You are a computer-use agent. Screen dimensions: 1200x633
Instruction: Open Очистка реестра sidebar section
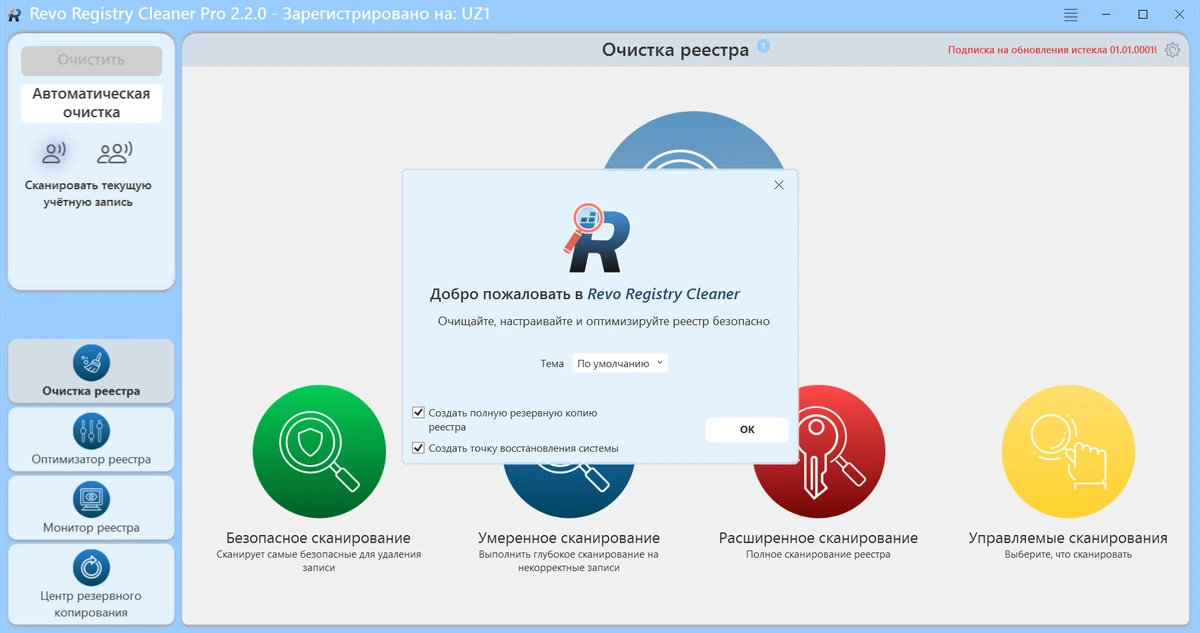click(91, 371)
